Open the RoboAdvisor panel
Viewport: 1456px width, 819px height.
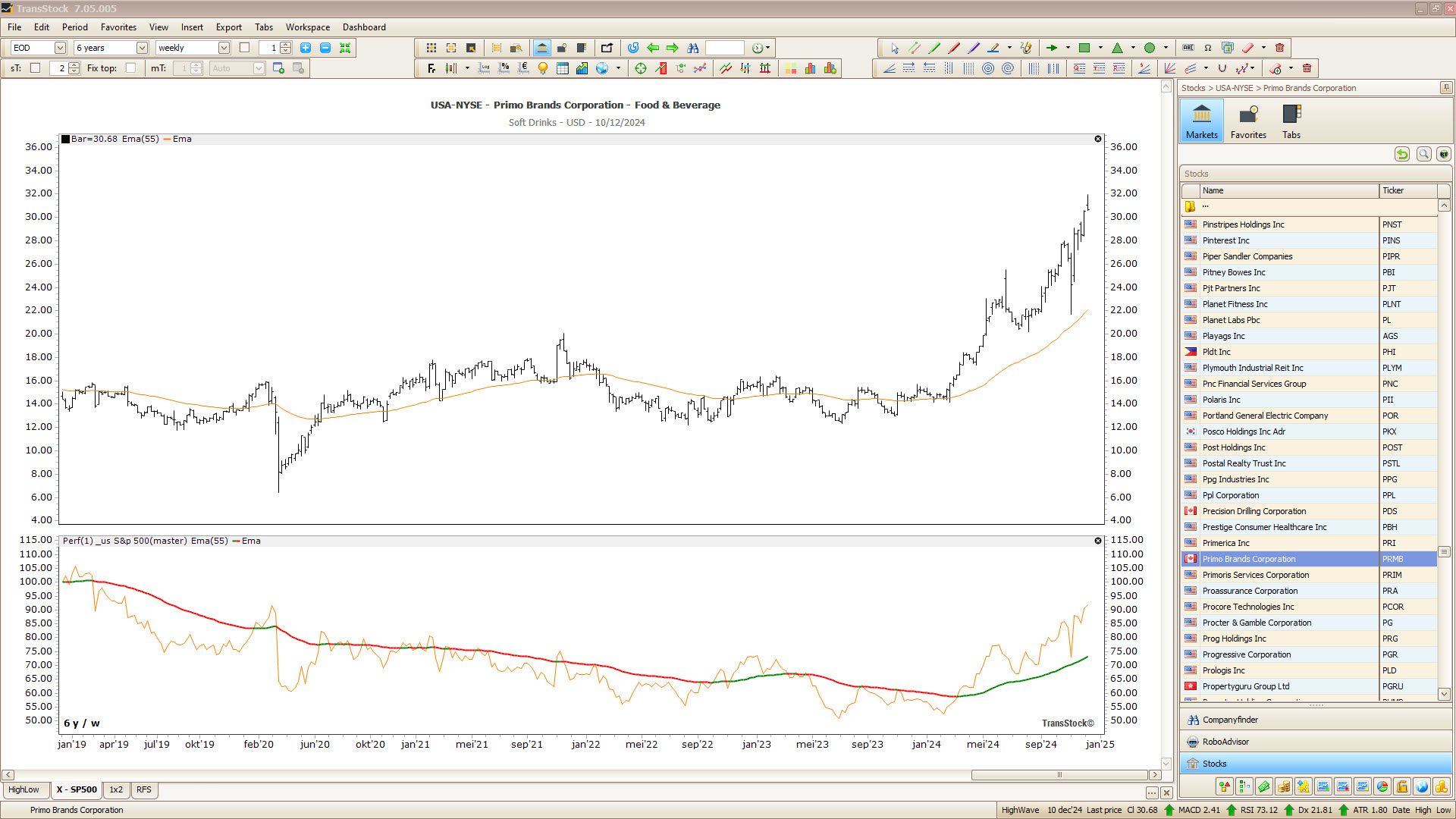click(x=1316, y=742)
